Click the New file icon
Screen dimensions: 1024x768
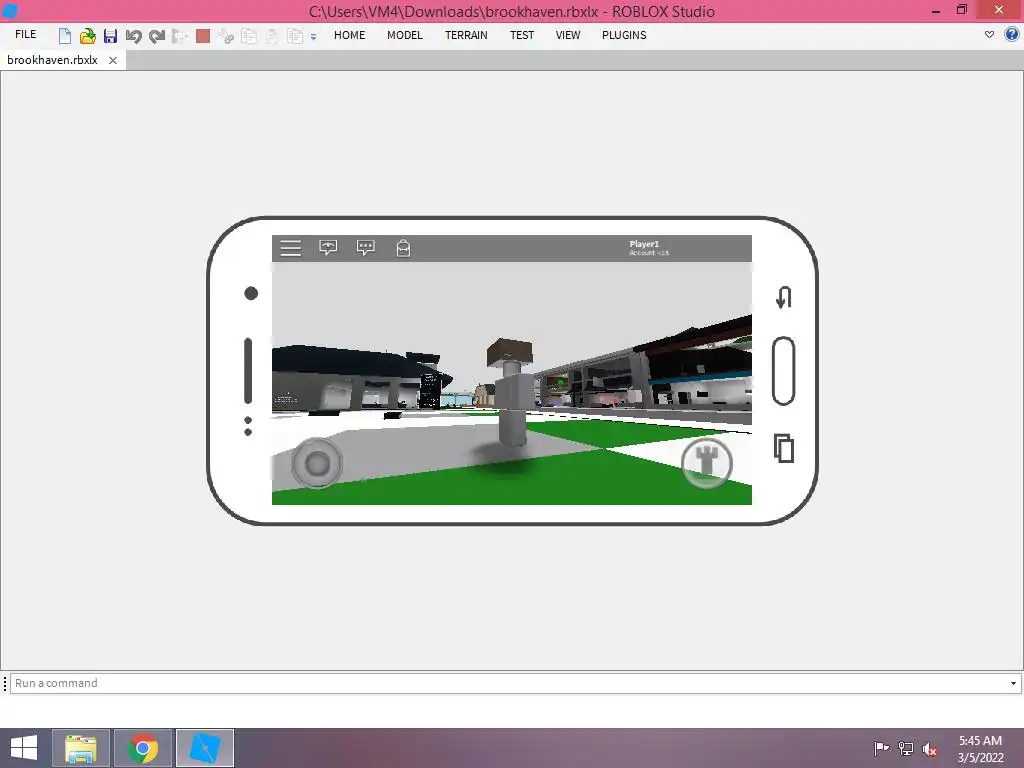pos(64,36)
